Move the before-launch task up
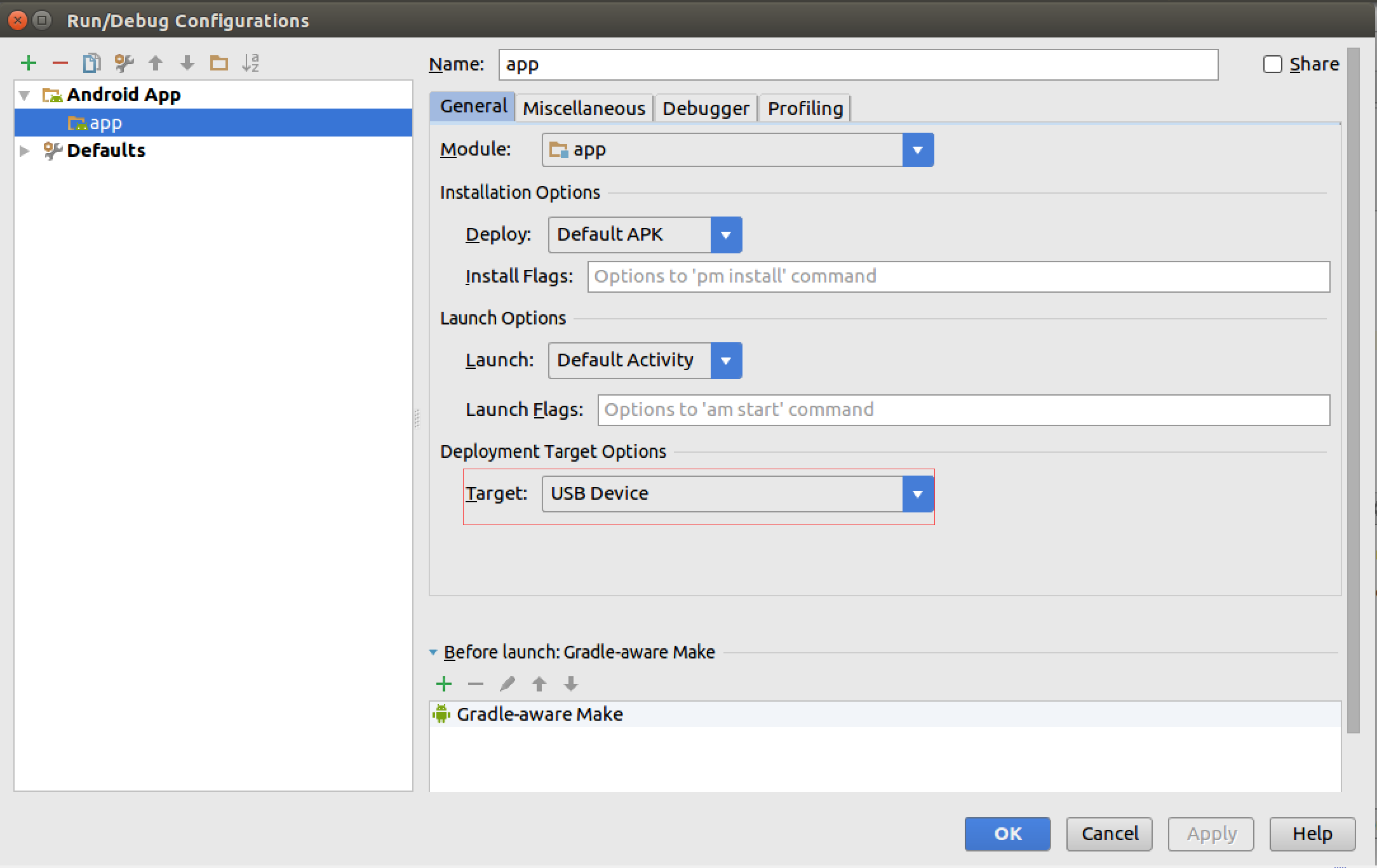This screenshot has width=1377, height=868. tap(539, 684)
